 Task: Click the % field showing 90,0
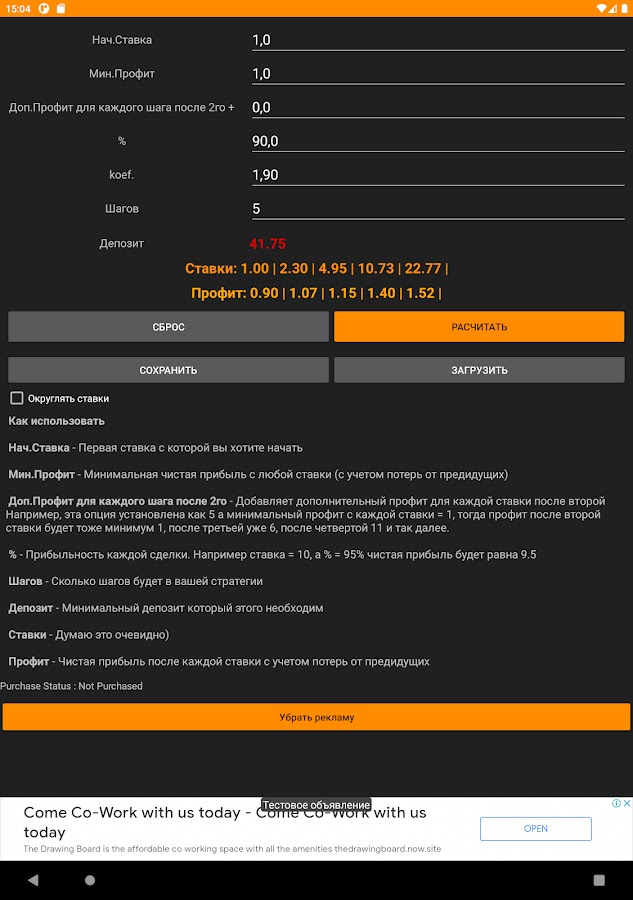[x=437, y=141]
